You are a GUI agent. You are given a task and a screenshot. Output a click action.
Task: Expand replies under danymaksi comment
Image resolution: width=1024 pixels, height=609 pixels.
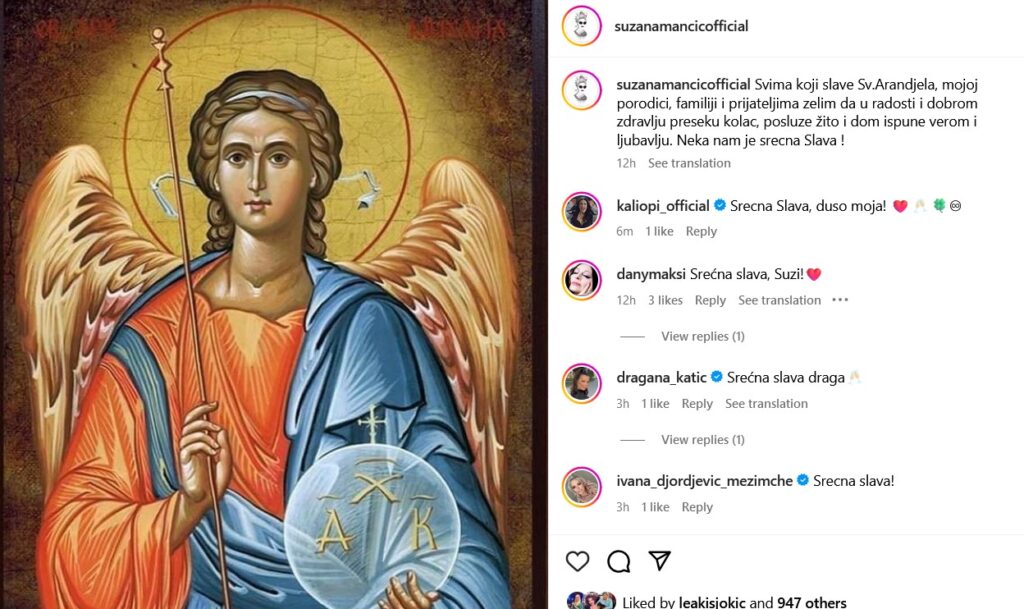coord(702,336)
